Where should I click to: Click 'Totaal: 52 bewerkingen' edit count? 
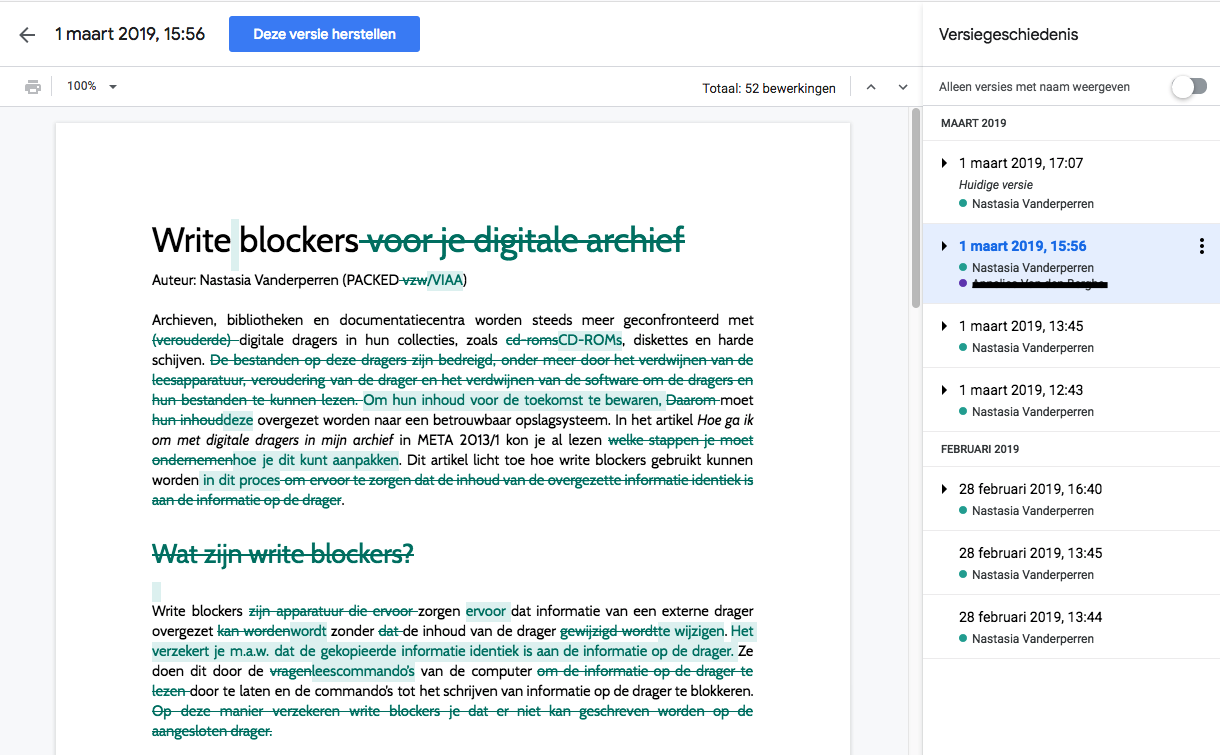[768, 88]
